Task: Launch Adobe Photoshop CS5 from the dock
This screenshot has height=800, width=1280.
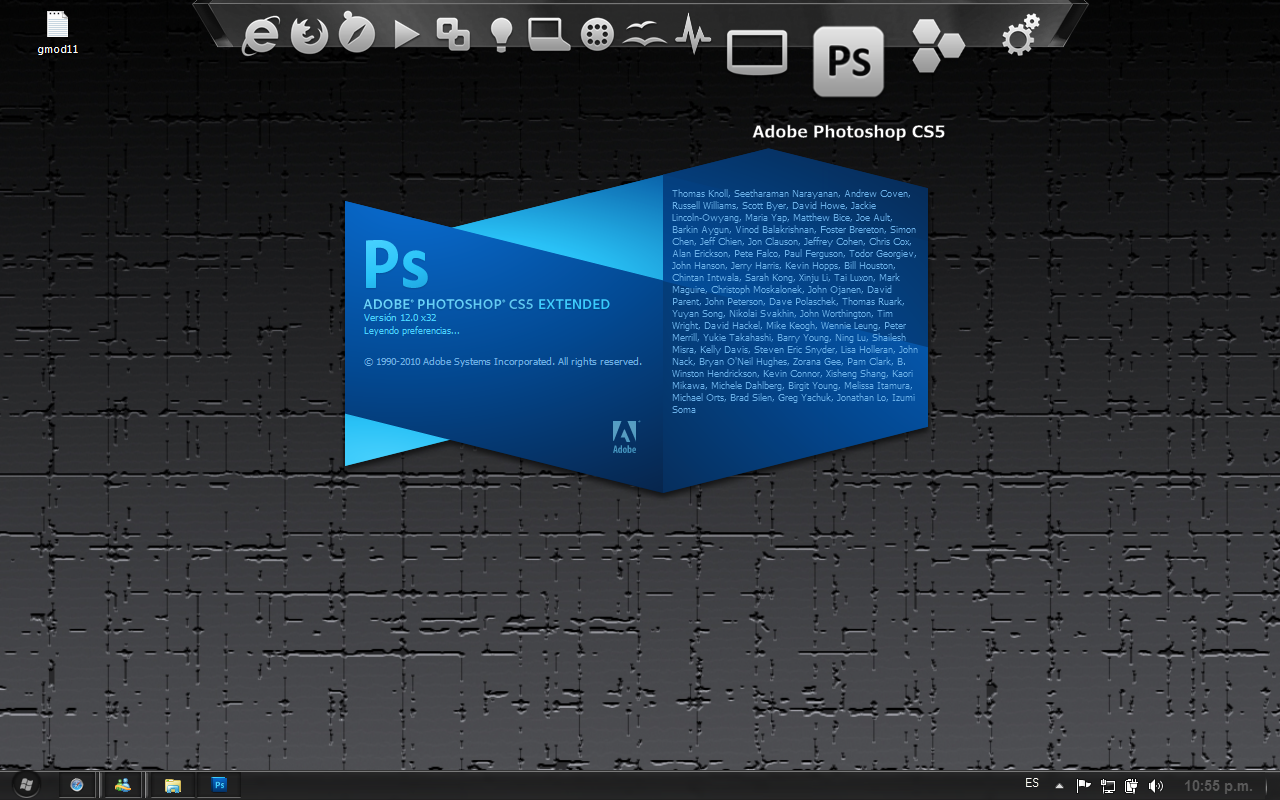Action: [x=848, y=61]
